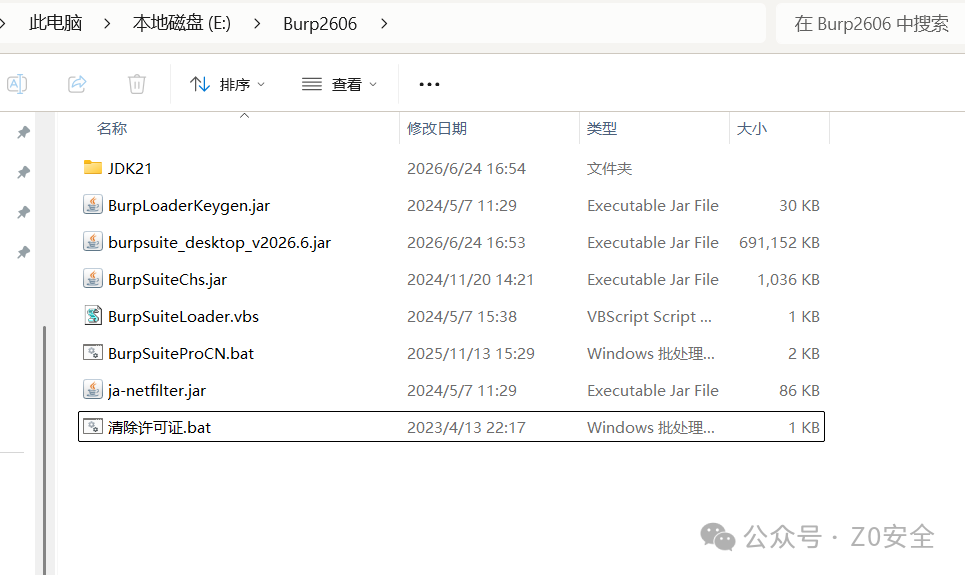Select the BurpLoaderKeygen.jar file icon
The height and width of the screenshot is (575, 965).
click(x=93, y=204)
